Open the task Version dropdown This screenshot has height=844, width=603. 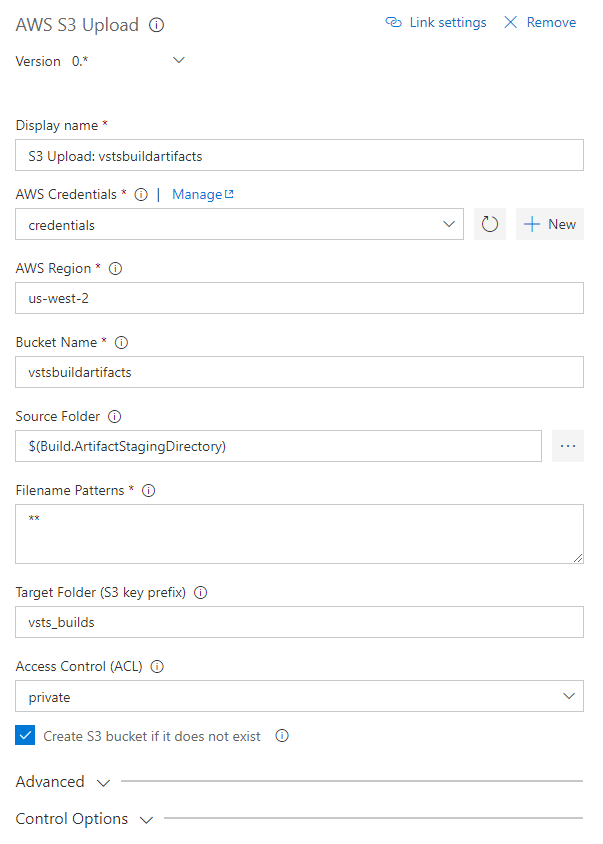[179, 61]
